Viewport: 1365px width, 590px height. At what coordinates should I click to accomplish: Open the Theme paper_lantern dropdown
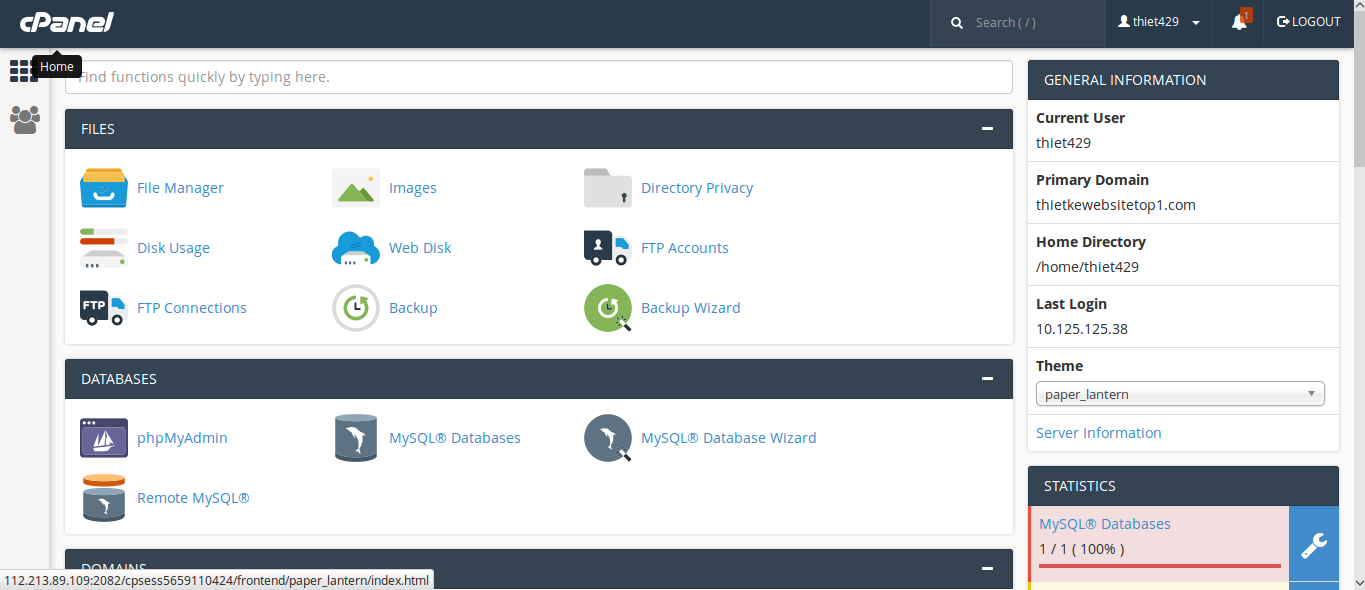[1180, 394]
